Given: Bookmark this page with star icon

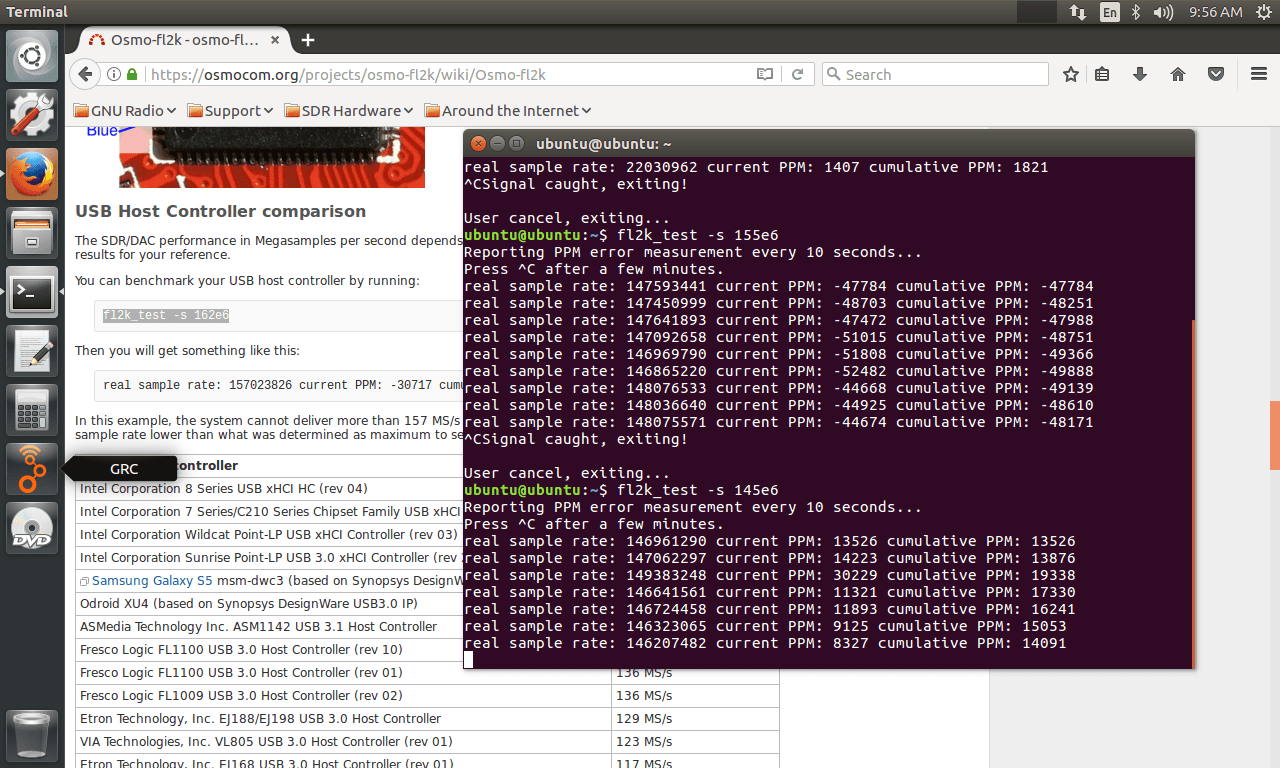Looking at the screenshot, I should click(1071, 74).
